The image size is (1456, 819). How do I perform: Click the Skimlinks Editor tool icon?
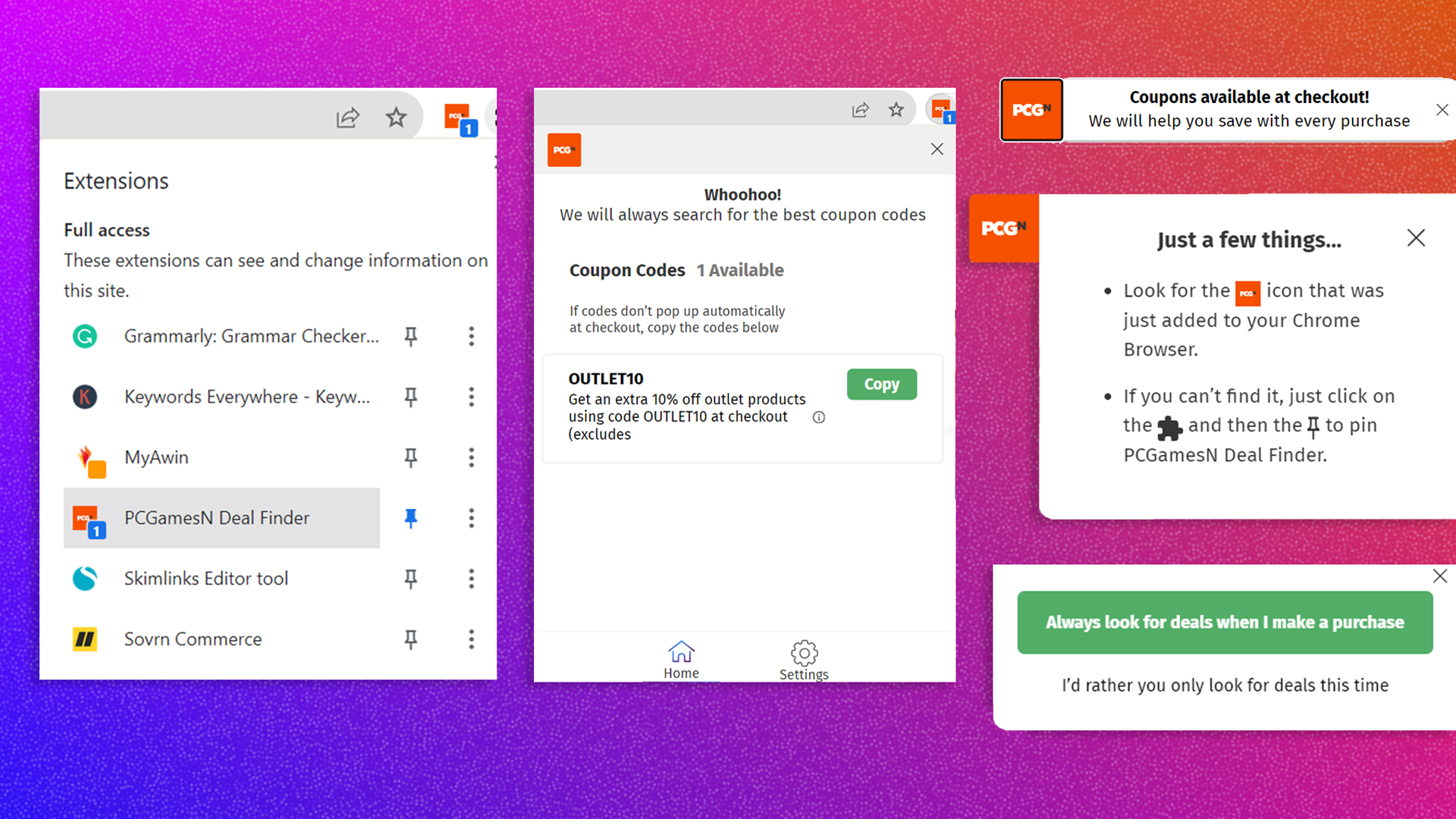(85, 578)
